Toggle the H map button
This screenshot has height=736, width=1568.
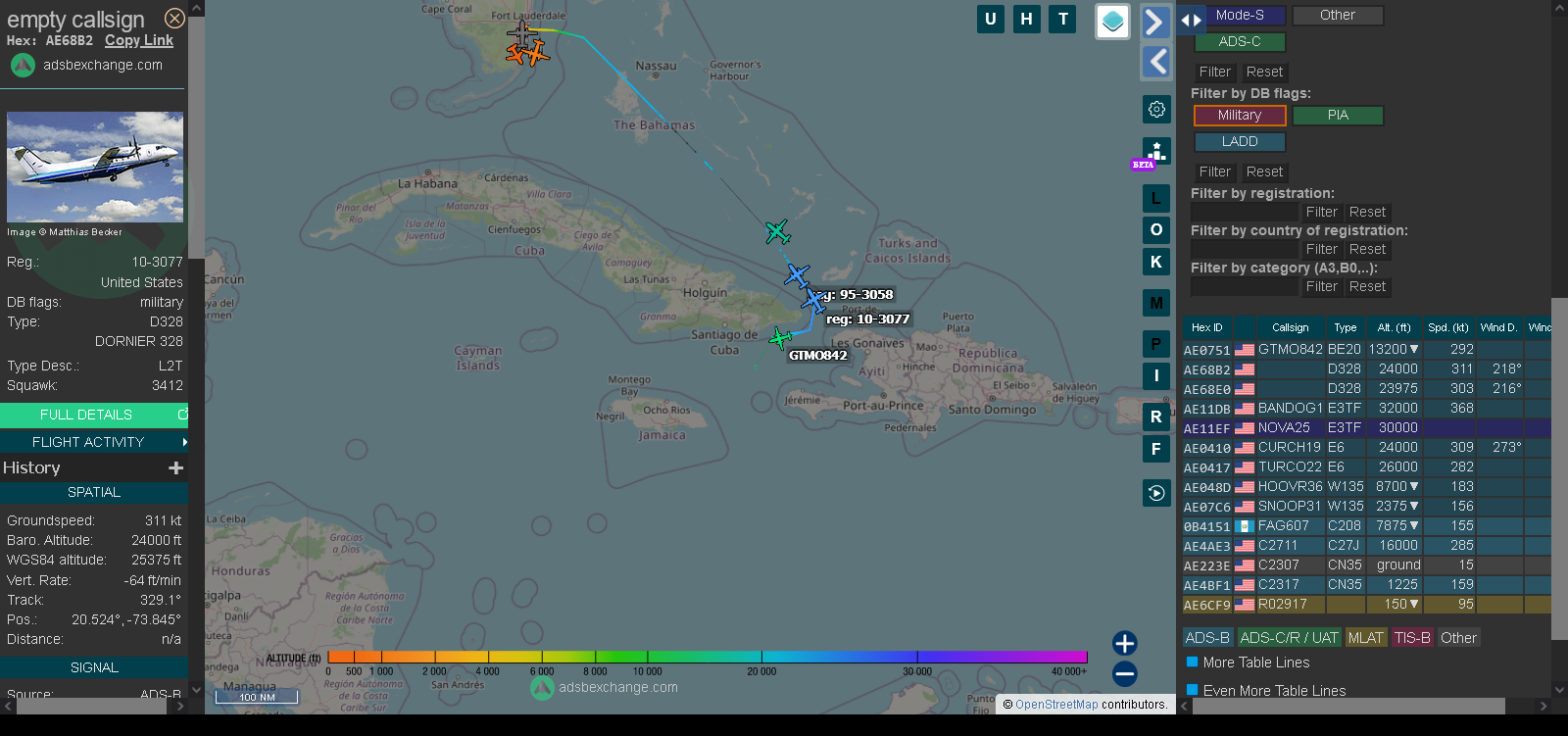point(1026,19)
